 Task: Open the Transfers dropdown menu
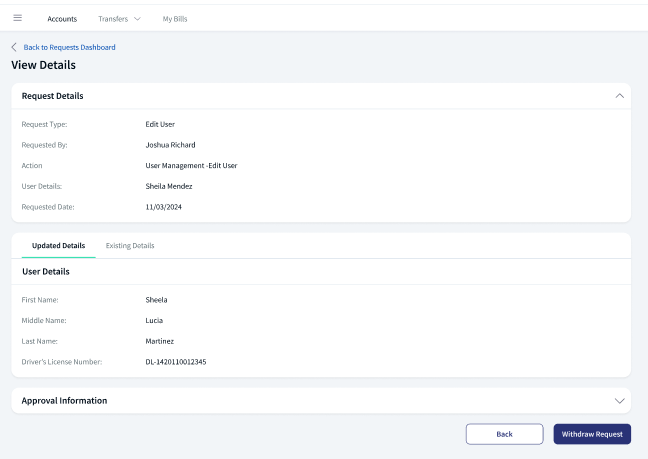coord(119,19)
